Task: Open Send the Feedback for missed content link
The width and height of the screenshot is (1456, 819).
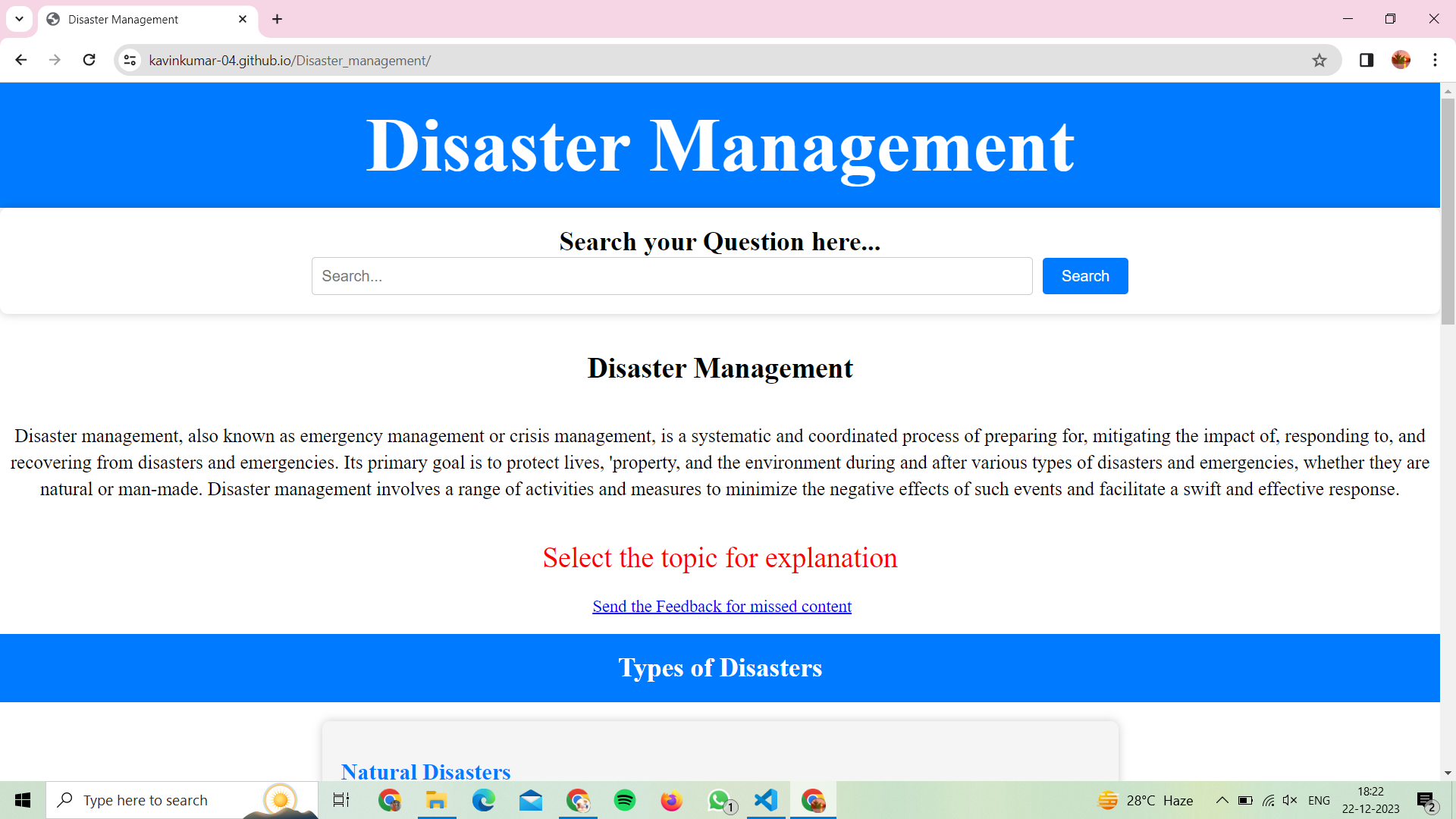Action: point(721,606)
